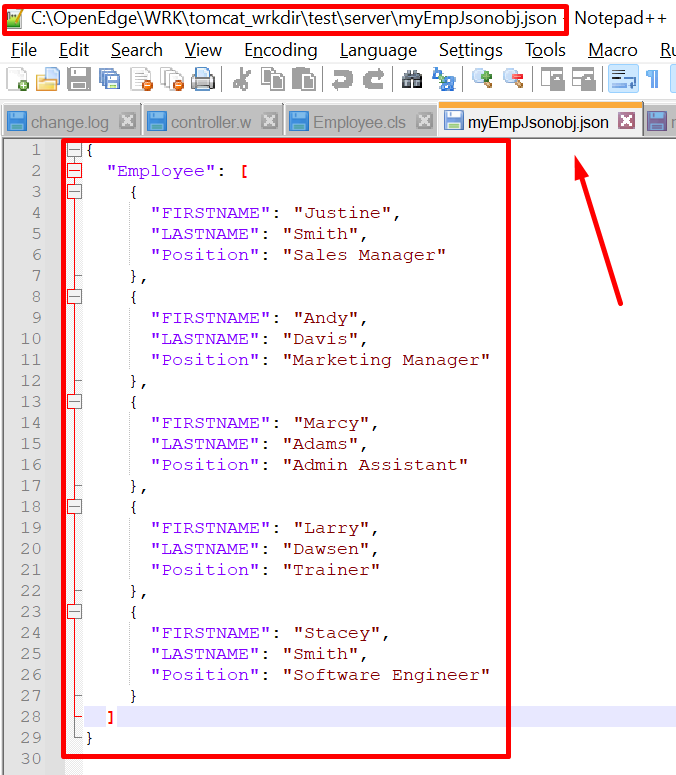Click the Undo arrow icon
The image size is (676, 775).
(x=343, y=79)
